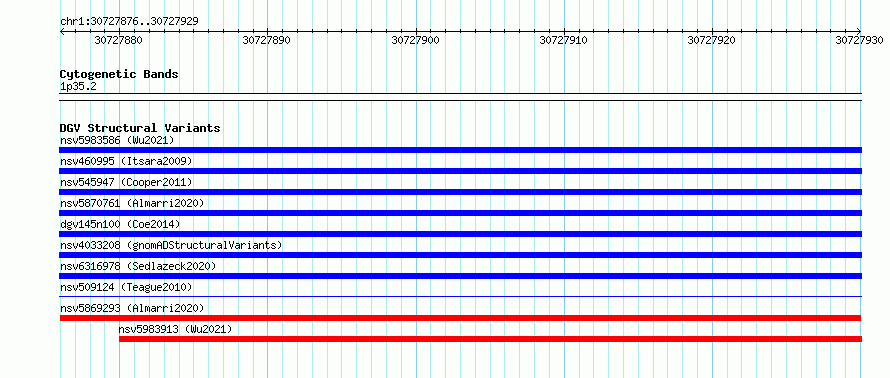Select the nsv460995 (Itsara2009) label
Viewport: 890px width, 378px height.
[126, 161]
